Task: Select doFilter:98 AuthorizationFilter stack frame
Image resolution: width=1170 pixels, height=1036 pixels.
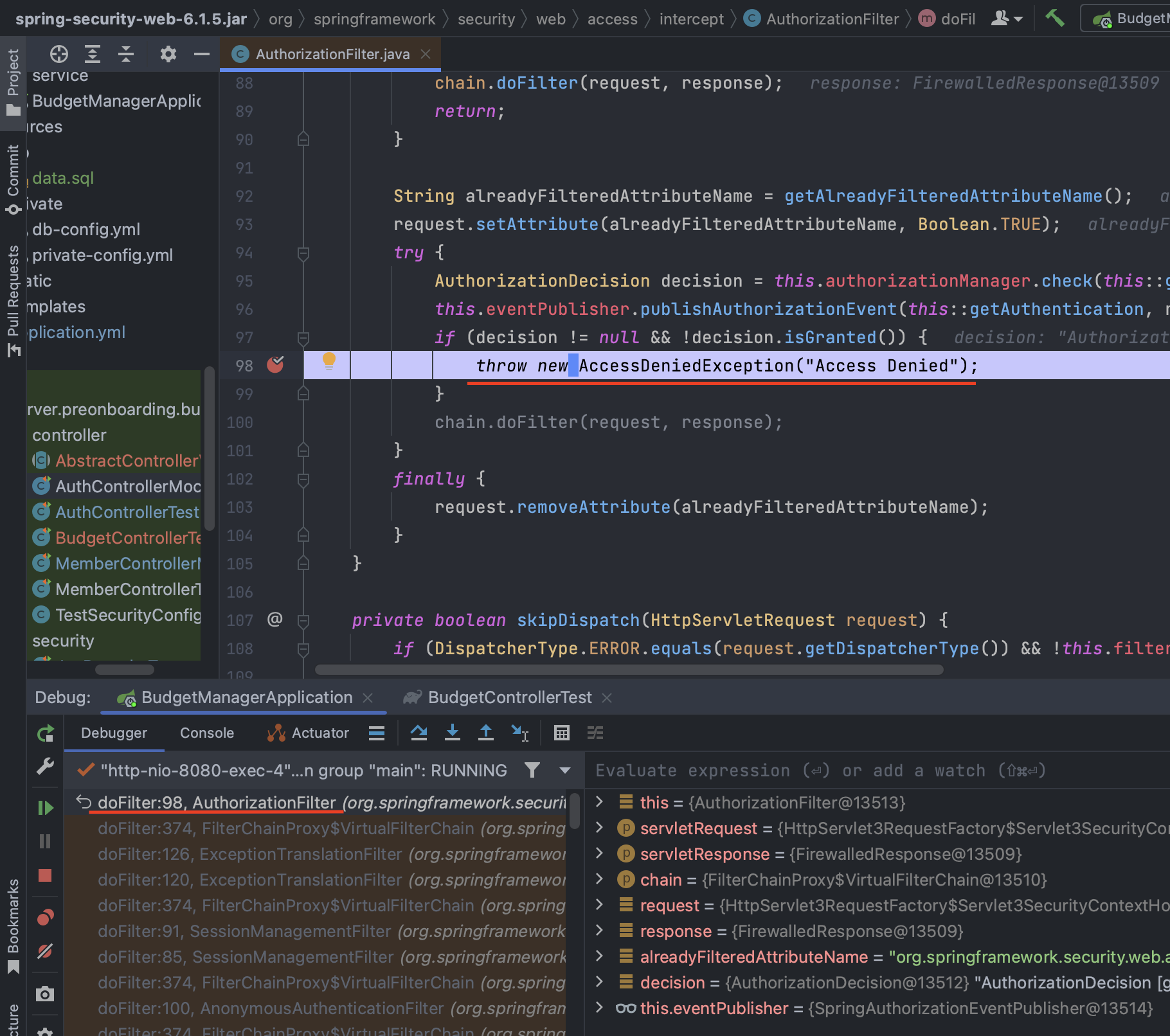Action: [x=315, y=803]
